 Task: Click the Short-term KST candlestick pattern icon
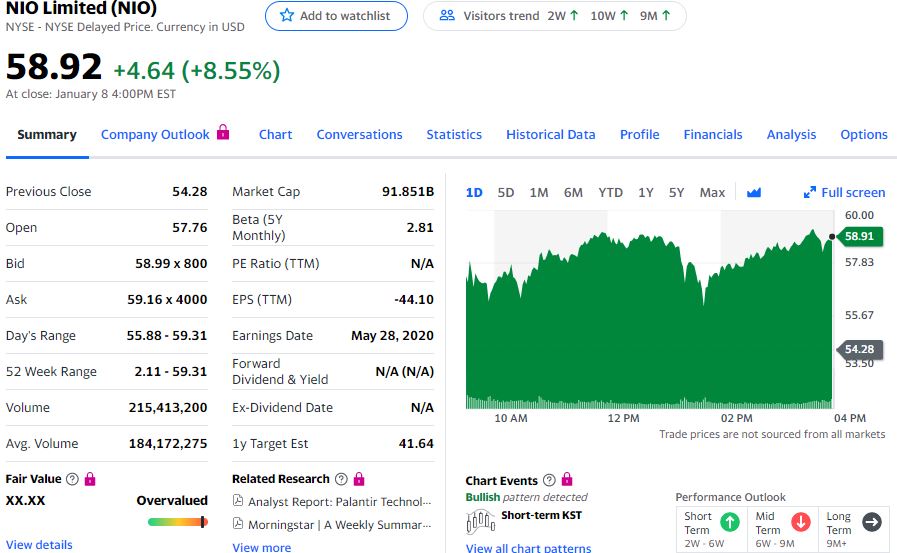481,522
